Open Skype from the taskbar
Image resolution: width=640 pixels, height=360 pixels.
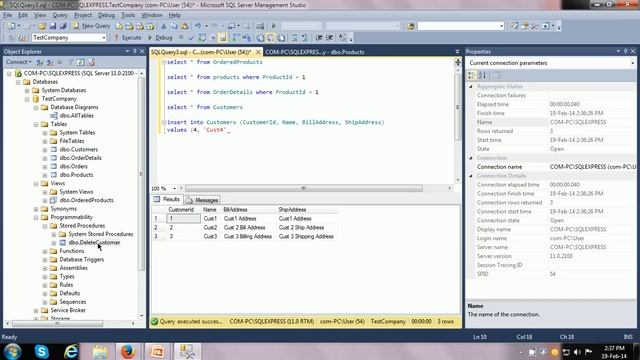tap(42, 351)
